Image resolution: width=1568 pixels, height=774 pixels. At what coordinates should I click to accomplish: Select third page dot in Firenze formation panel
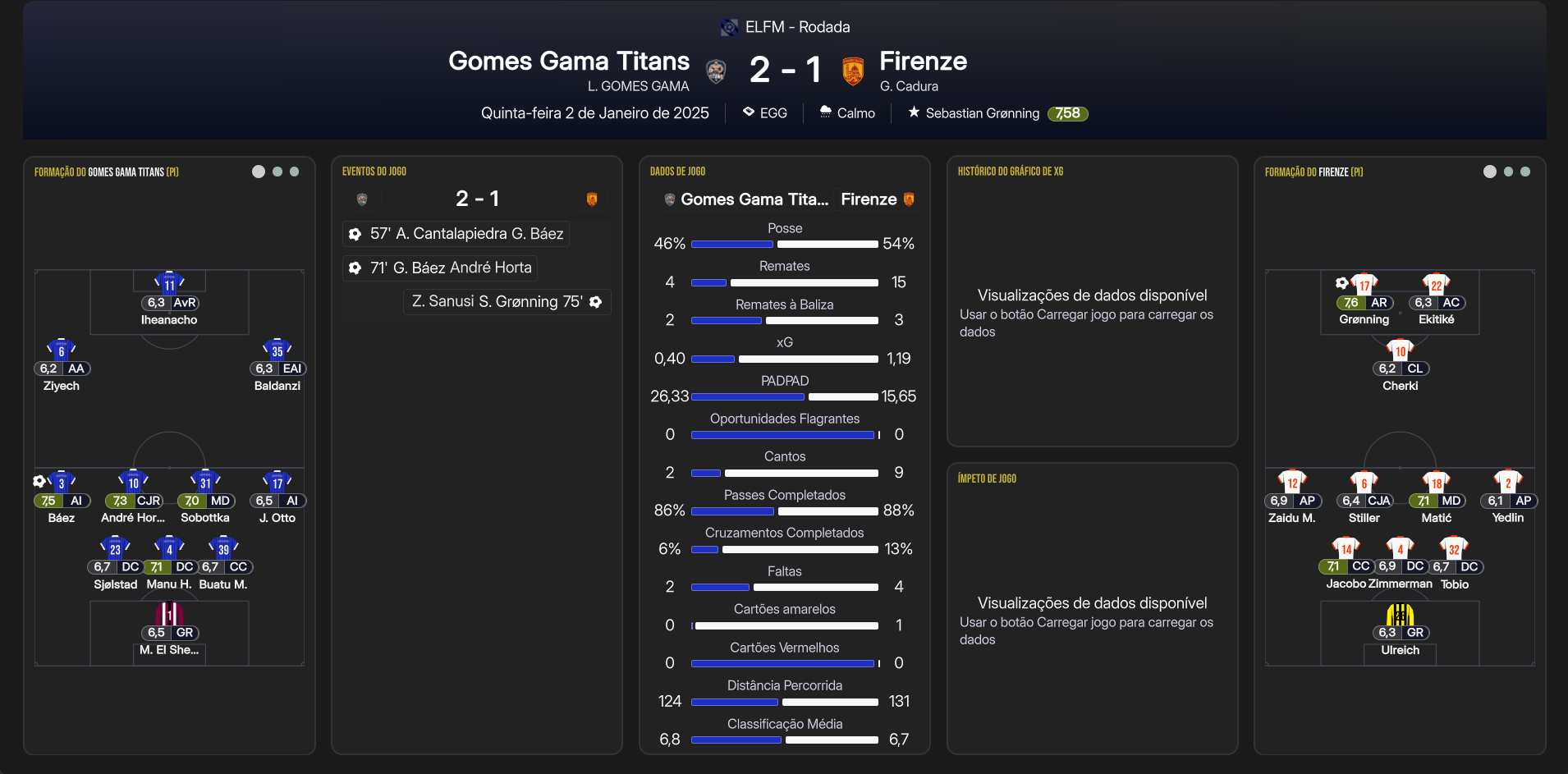coord(1525,172)
